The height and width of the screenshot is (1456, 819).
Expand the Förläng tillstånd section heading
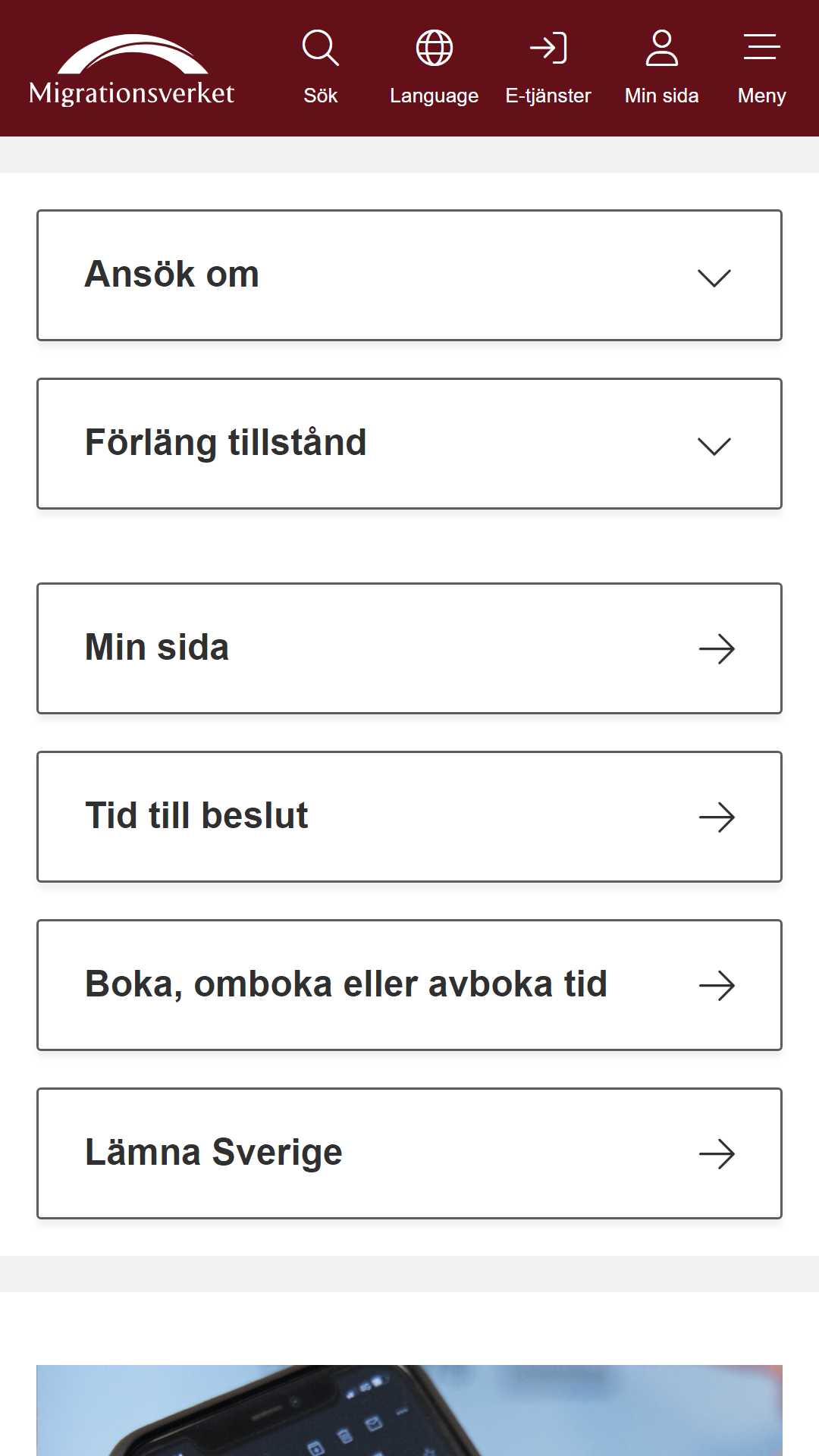tap(409, 444)
